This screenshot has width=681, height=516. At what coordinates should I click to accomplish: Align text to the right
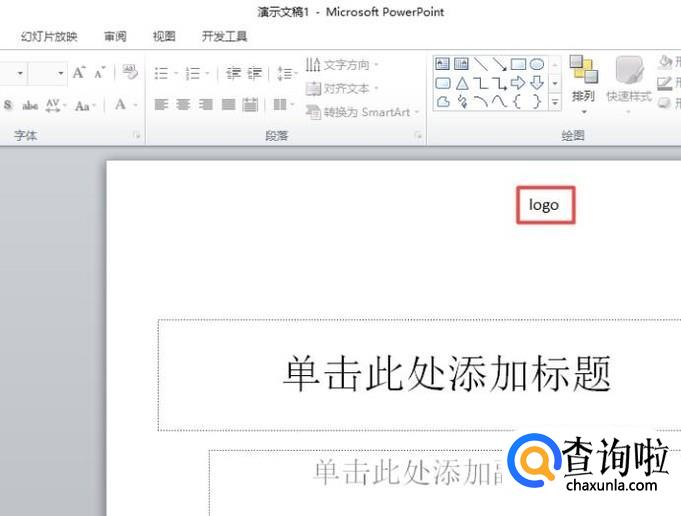205,105
